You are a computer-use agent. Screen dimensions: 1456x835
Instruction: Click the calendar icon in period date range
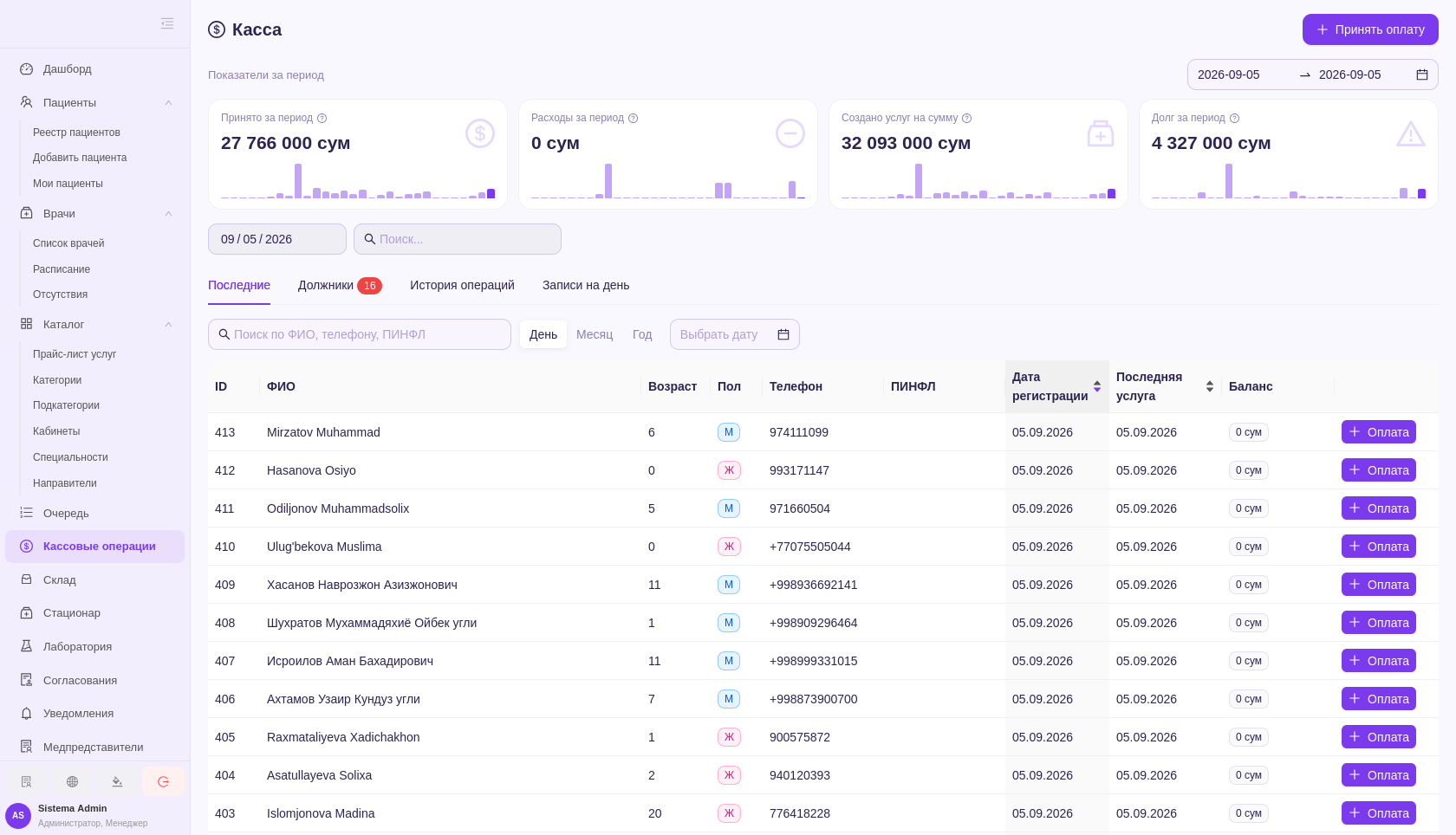click(x=1422, y=74)
